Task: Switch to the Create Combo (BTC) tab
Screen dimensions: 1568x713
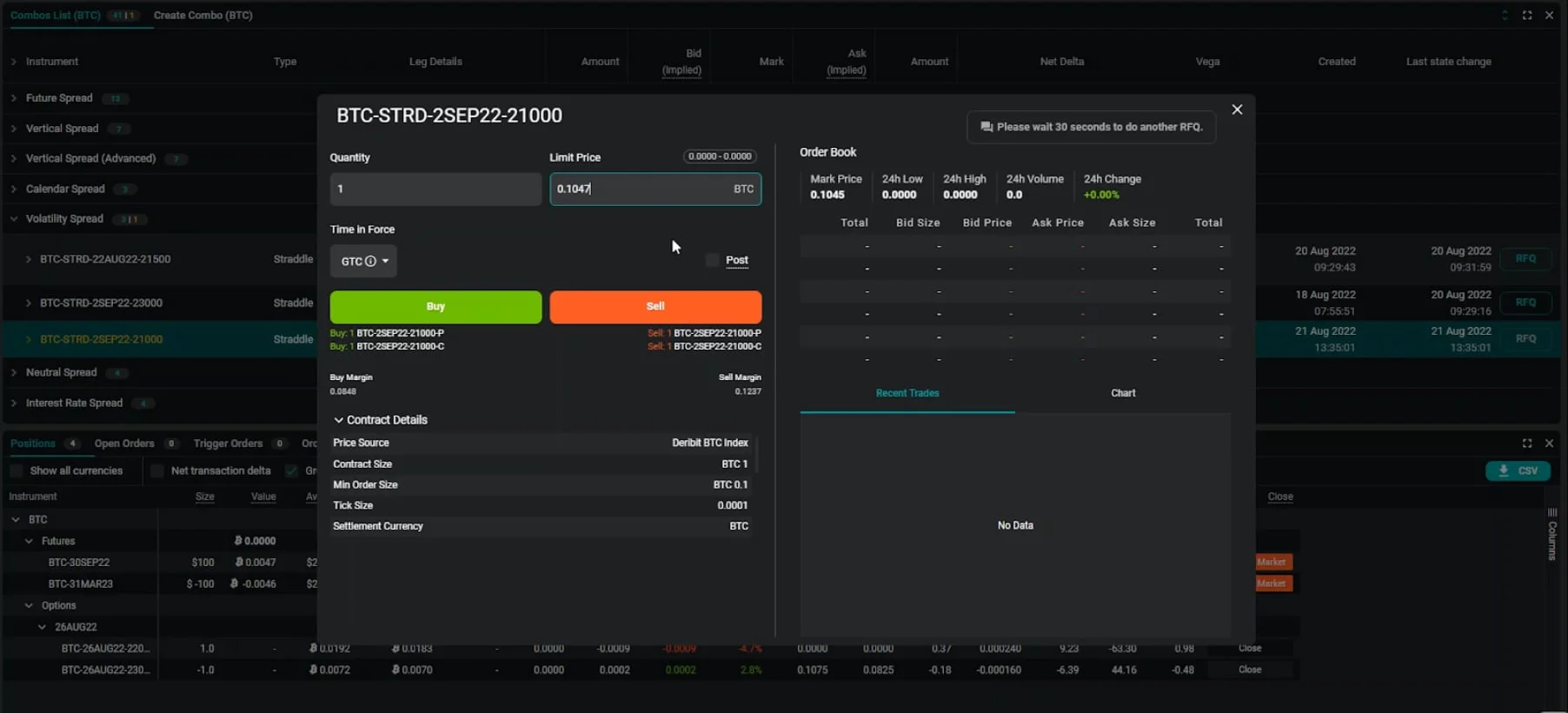Action: click(x=203, y=16)
